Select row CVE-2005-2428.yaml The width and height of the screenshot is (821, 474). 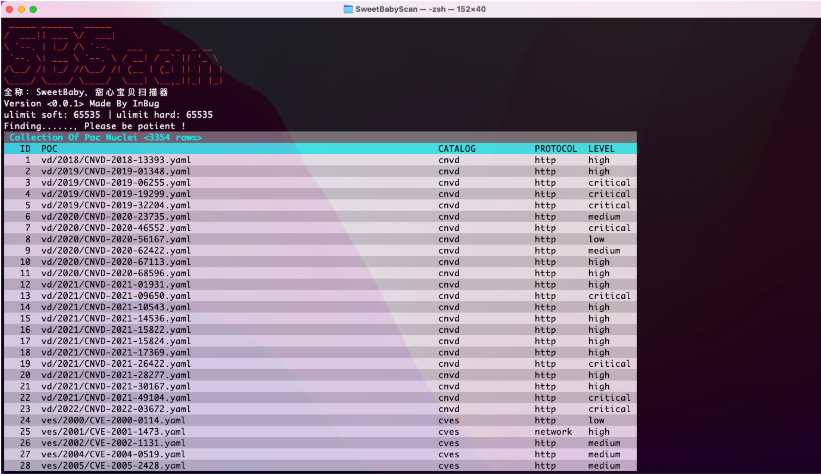tap(320, 465)
